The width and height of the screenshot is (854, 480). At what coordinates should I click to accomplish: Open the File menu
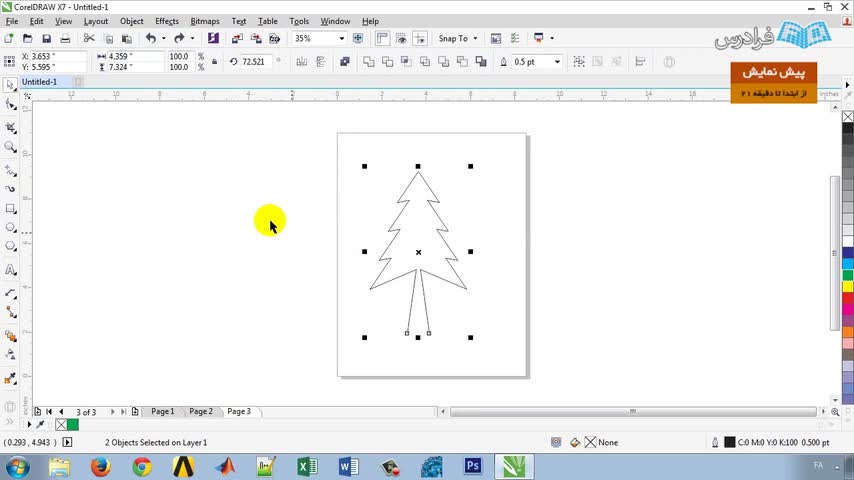(11, 21)
